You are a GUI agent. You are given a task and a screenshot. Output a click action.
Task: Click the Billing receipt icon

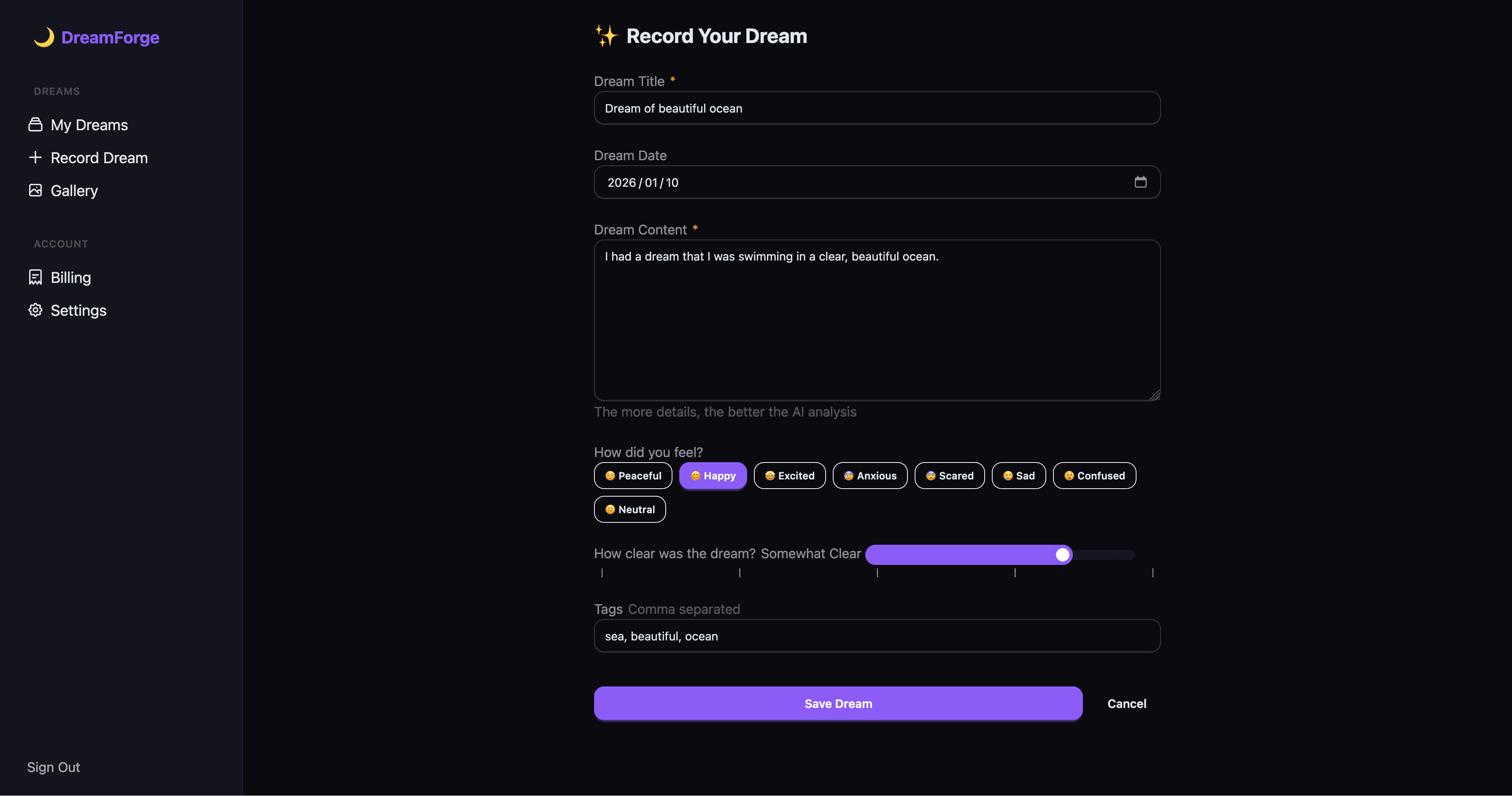point(35,277)
